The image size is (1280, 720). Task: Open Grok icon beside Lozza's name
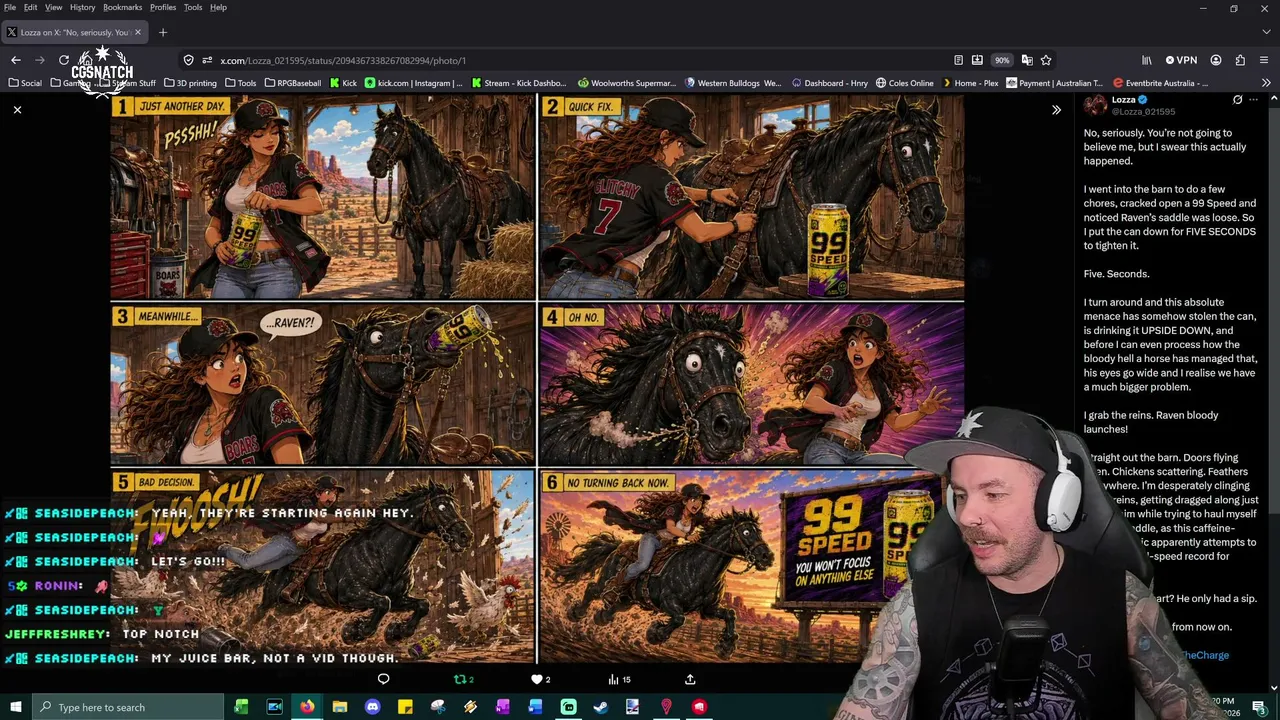[x=1237, y=100]
